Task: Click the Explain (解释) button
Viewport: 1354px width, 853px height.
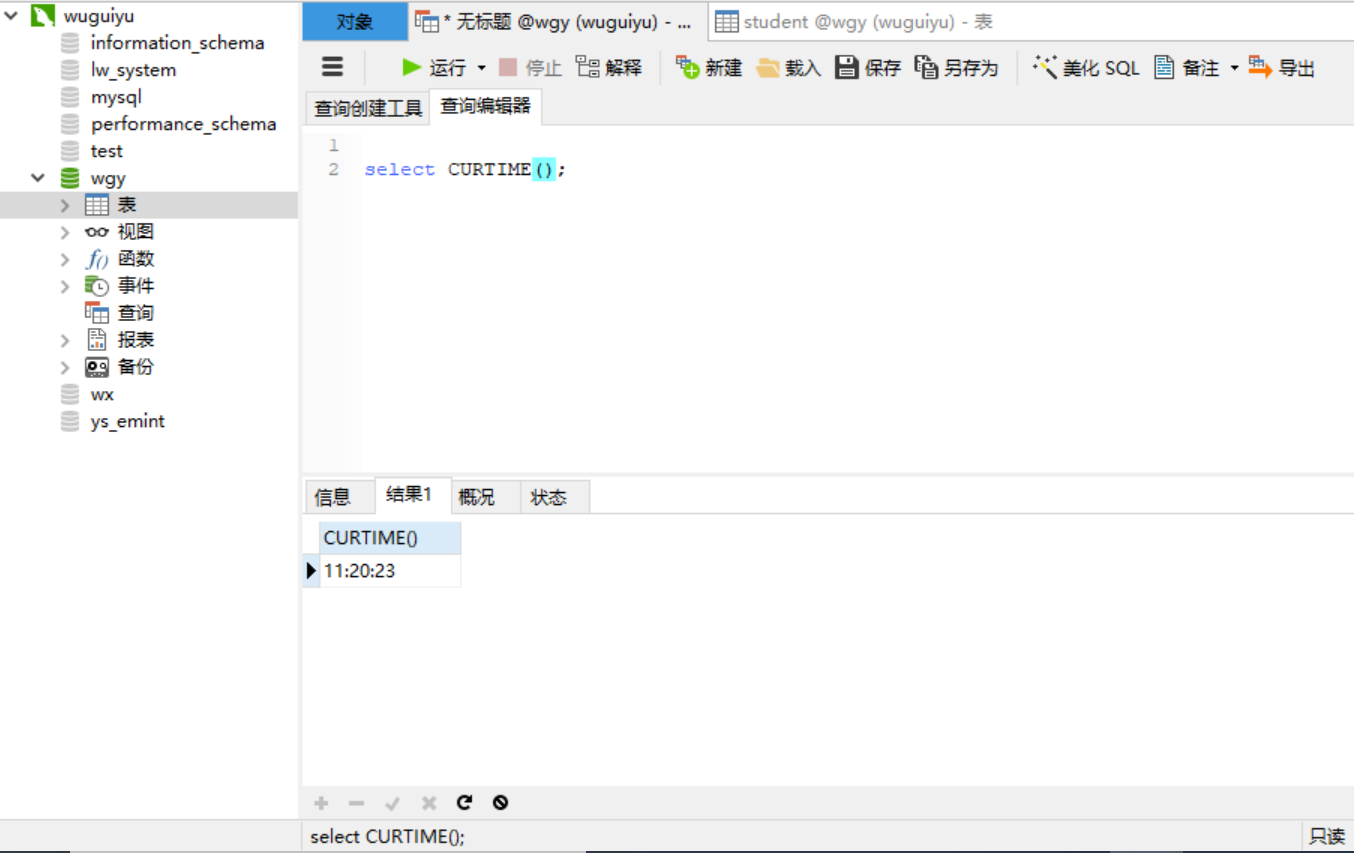Action: [x=609, y=67]
